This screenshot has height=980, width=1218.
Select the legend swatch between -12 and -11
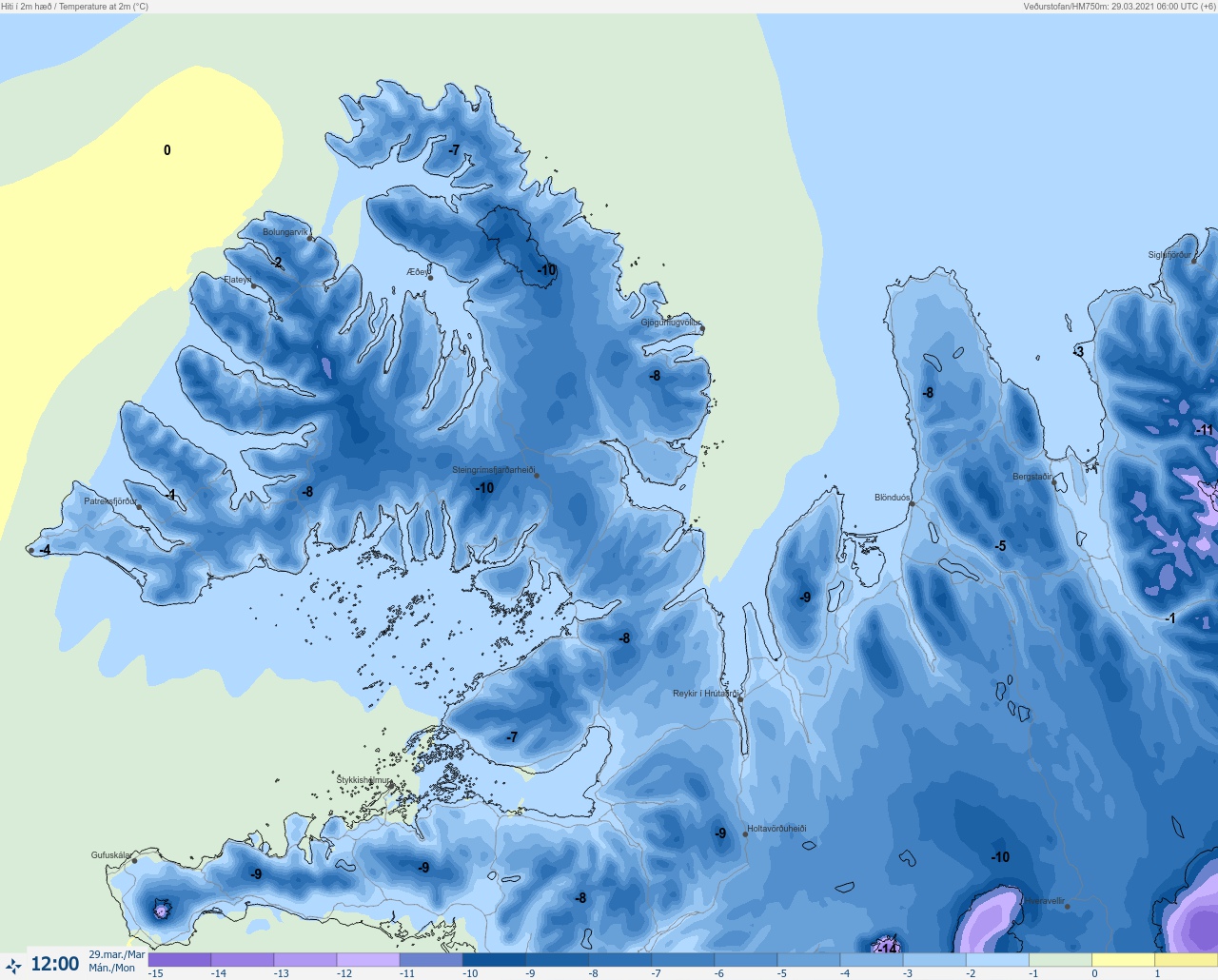368,960
